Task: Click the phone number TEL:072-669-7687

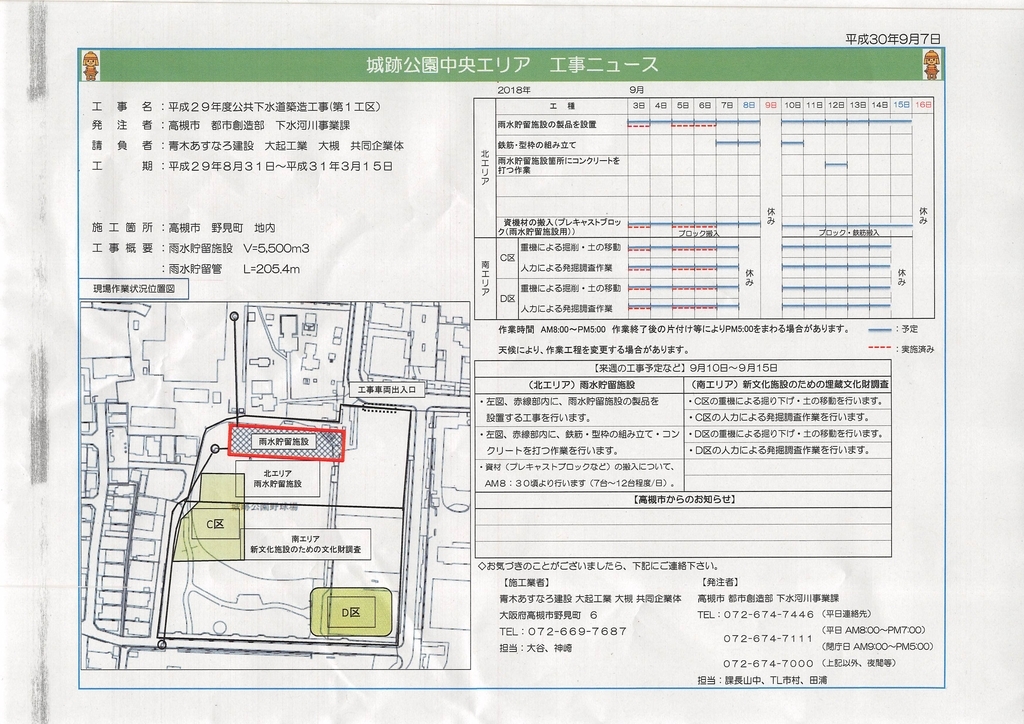Action: click(563, 631)
